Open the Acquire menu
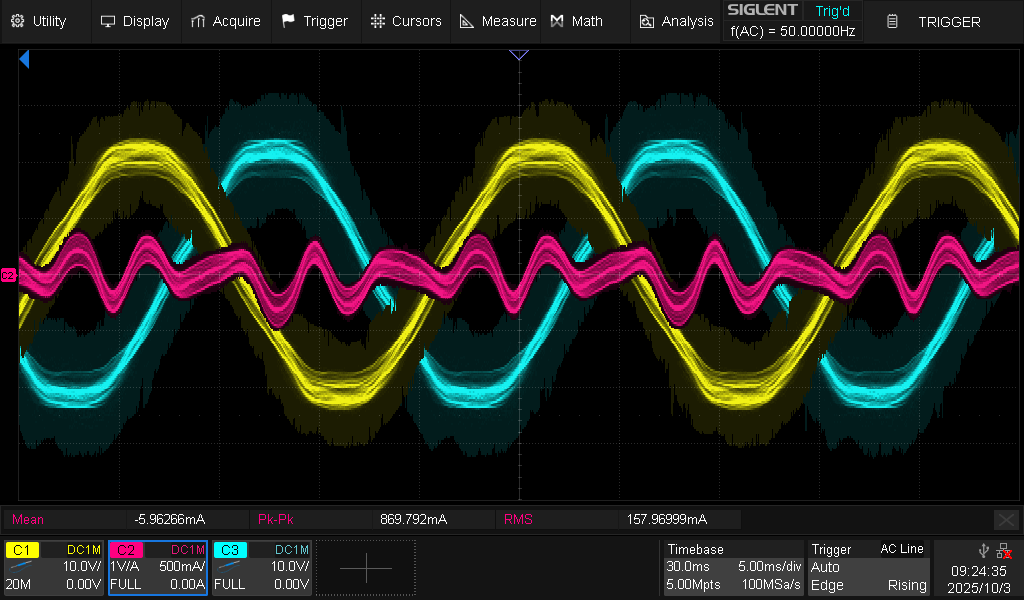Viewport: 1024px width, 600px height. coord(226,21)
